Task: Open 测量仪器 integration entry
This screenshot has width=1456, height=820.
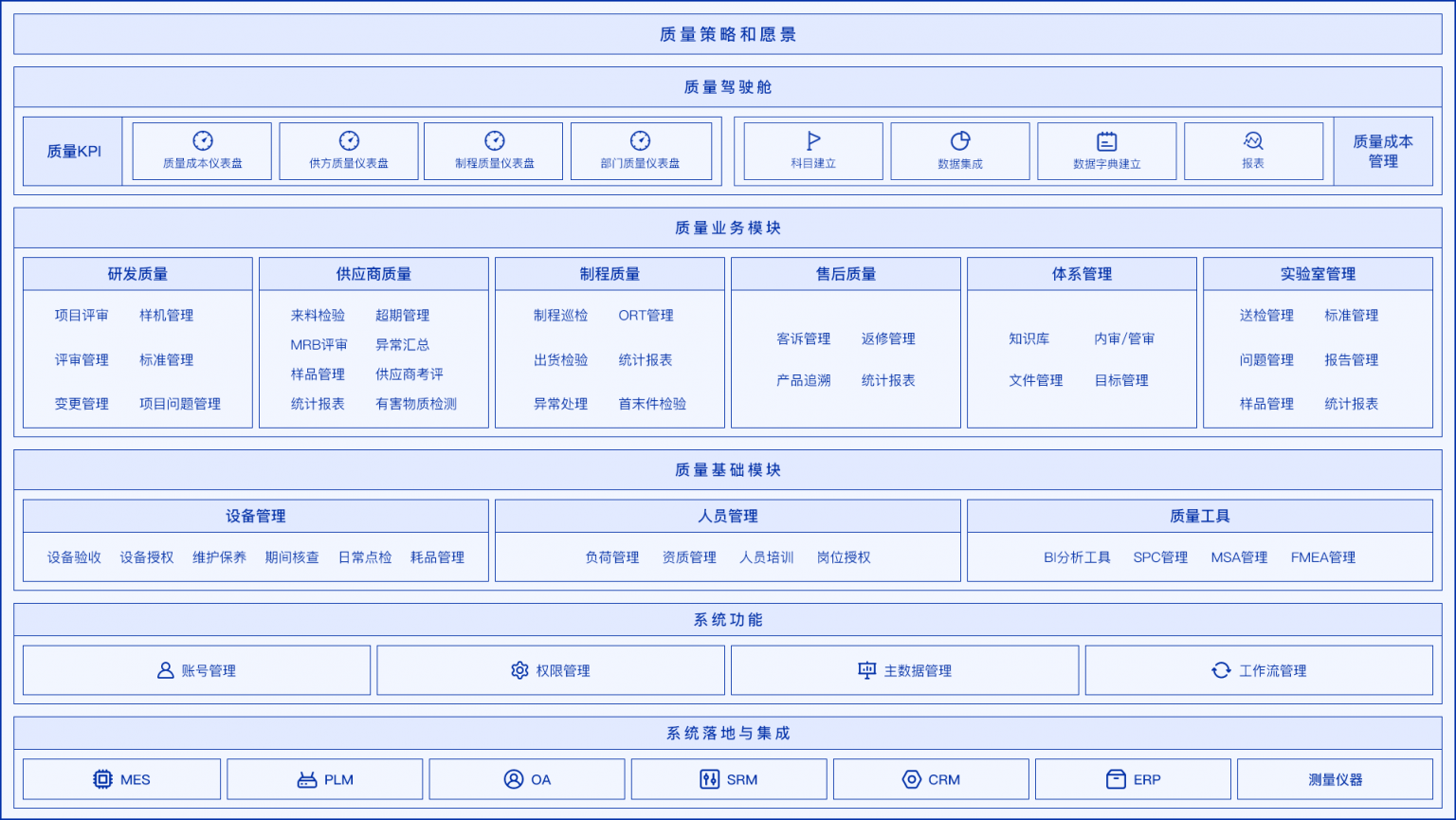Action: [x=1336, y=778]
